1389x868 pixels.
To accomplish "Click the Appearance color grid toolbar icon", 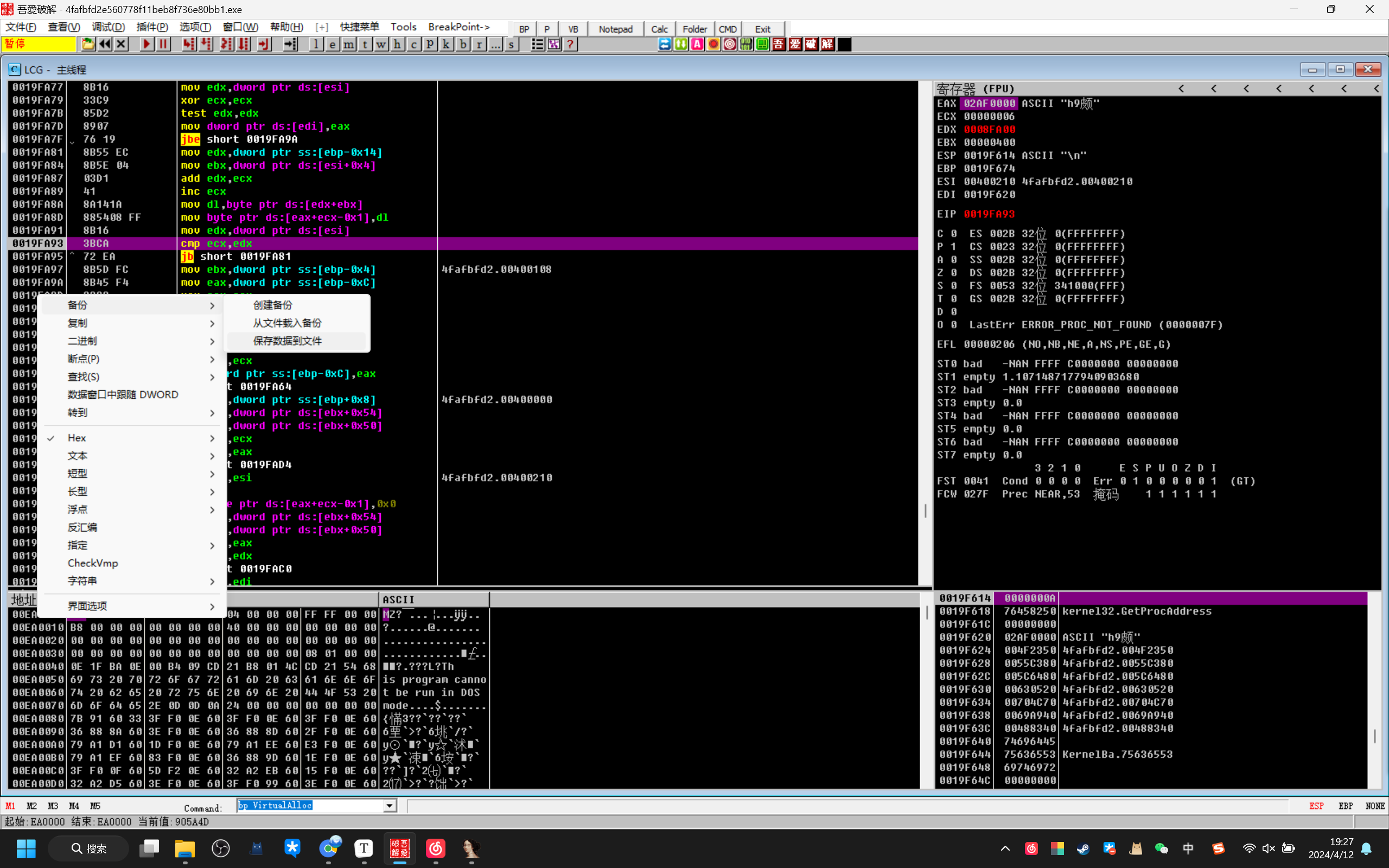I will [x=554, y=44].
